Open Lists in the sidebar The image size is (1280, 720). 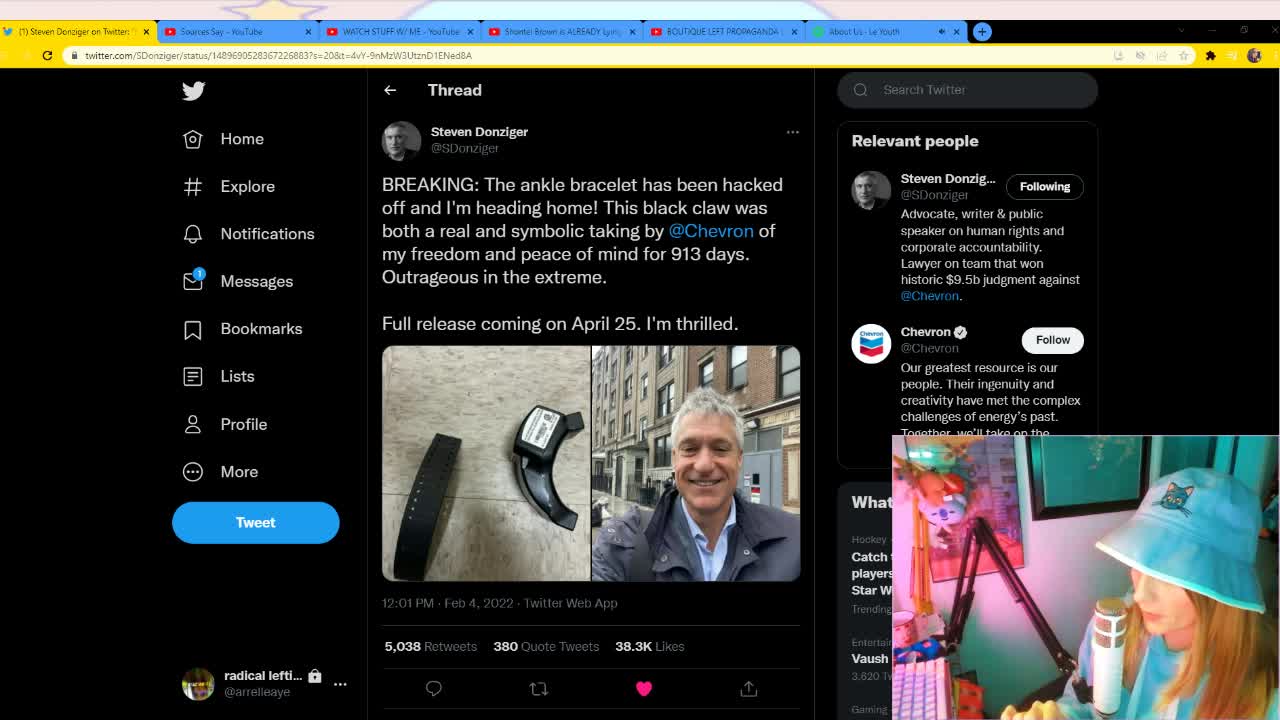click(x=219, y=376)
